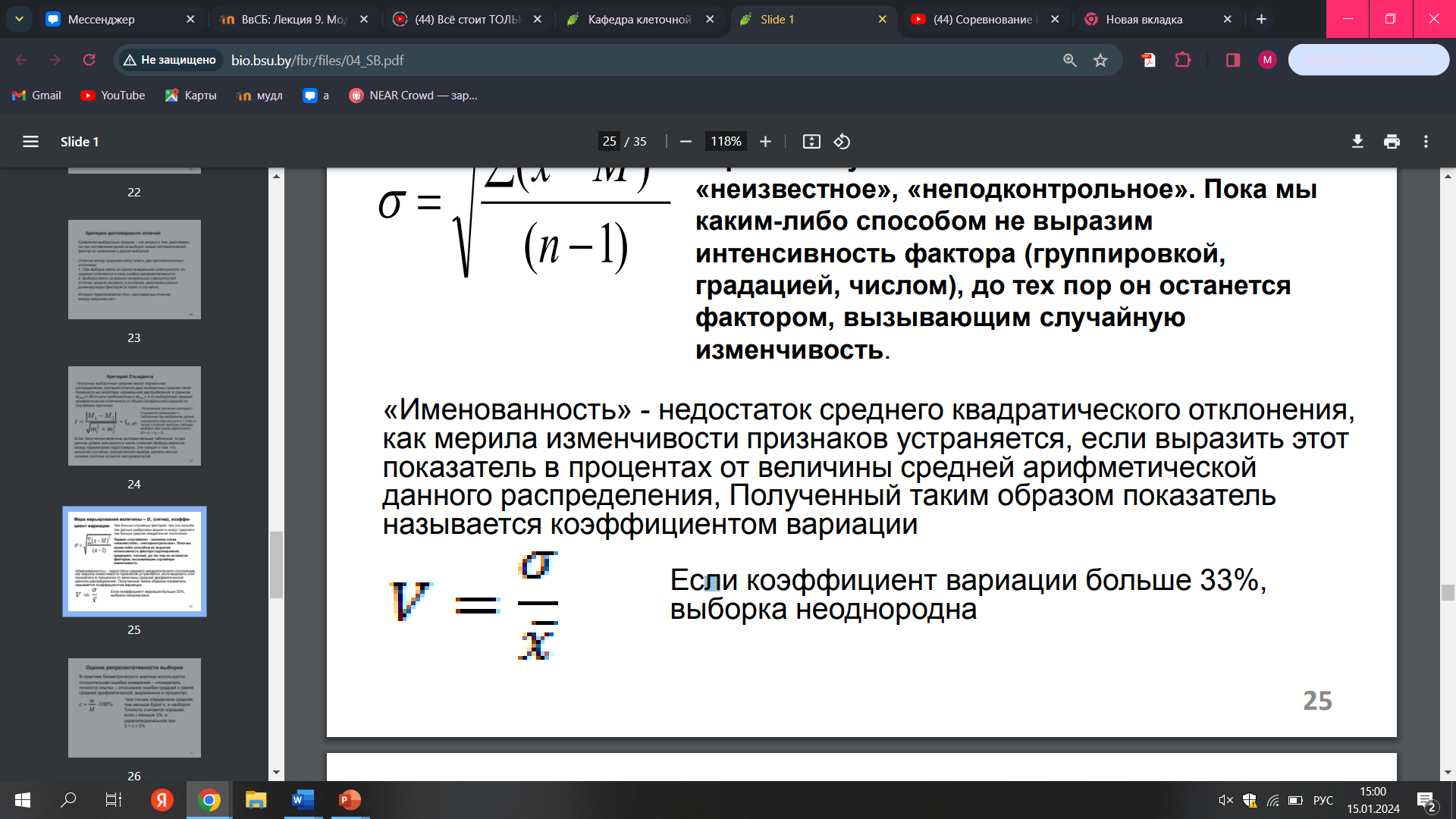Open the Карты bookmark
Image resolution: width=1456 pixels, height=819 pixels.
click(x=191, y=96)
